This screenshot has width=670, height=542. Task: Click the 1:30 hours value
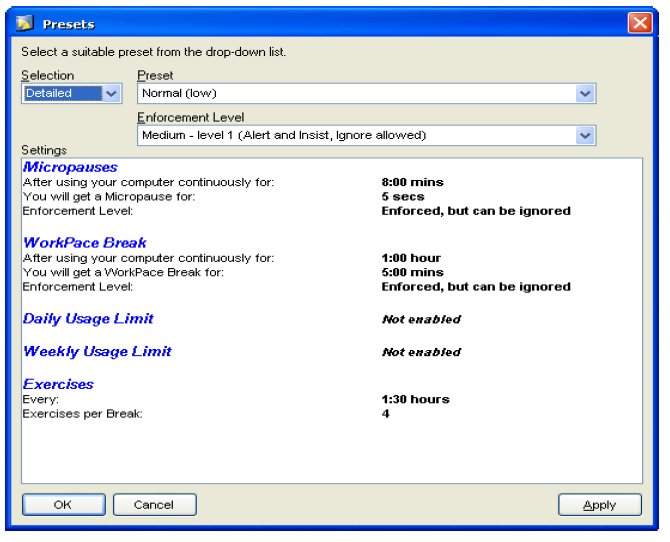pyautogui.click(x=415, y=399)
